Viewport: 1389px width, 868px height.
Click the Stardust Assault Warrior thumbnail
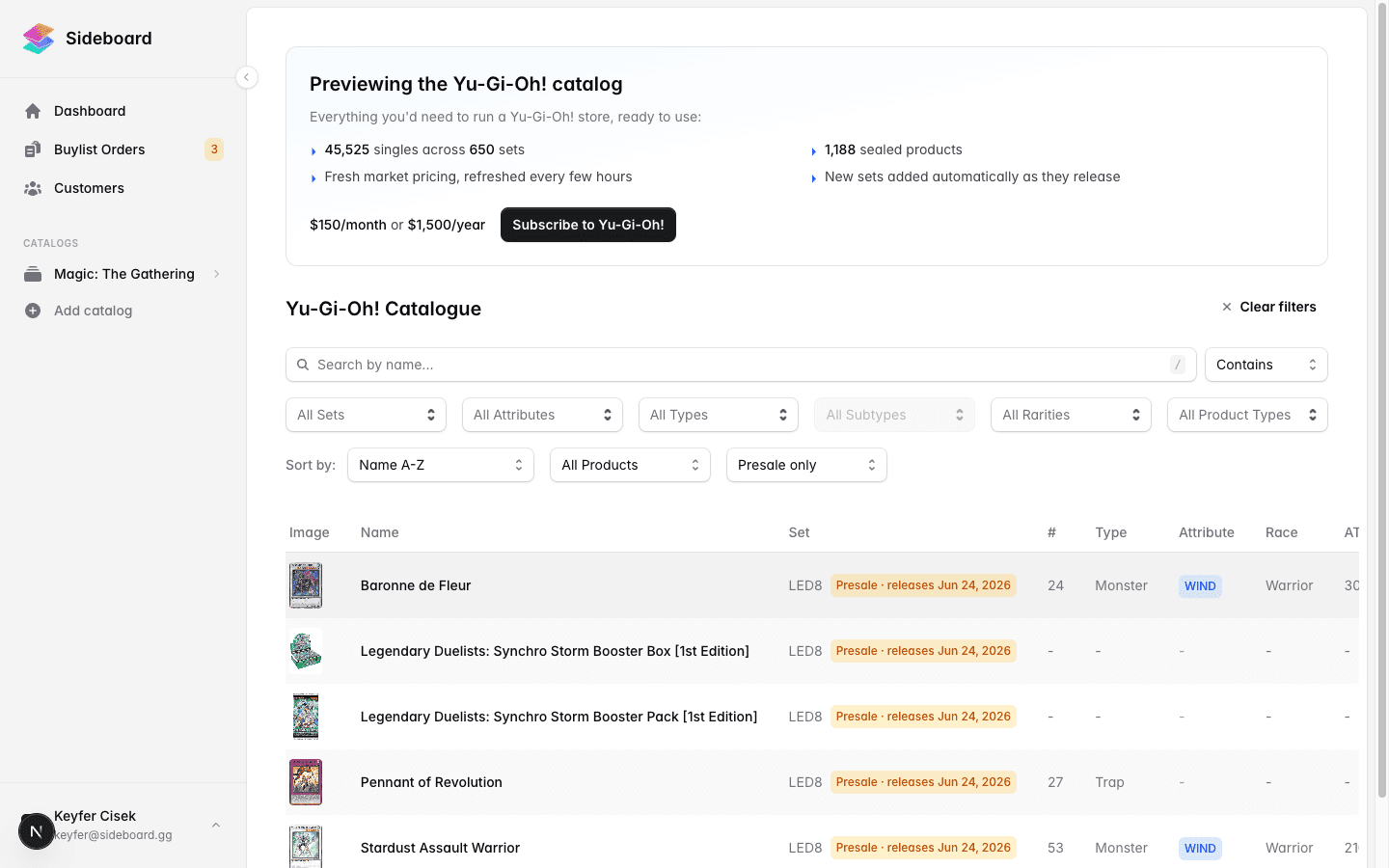coord(306,847)
